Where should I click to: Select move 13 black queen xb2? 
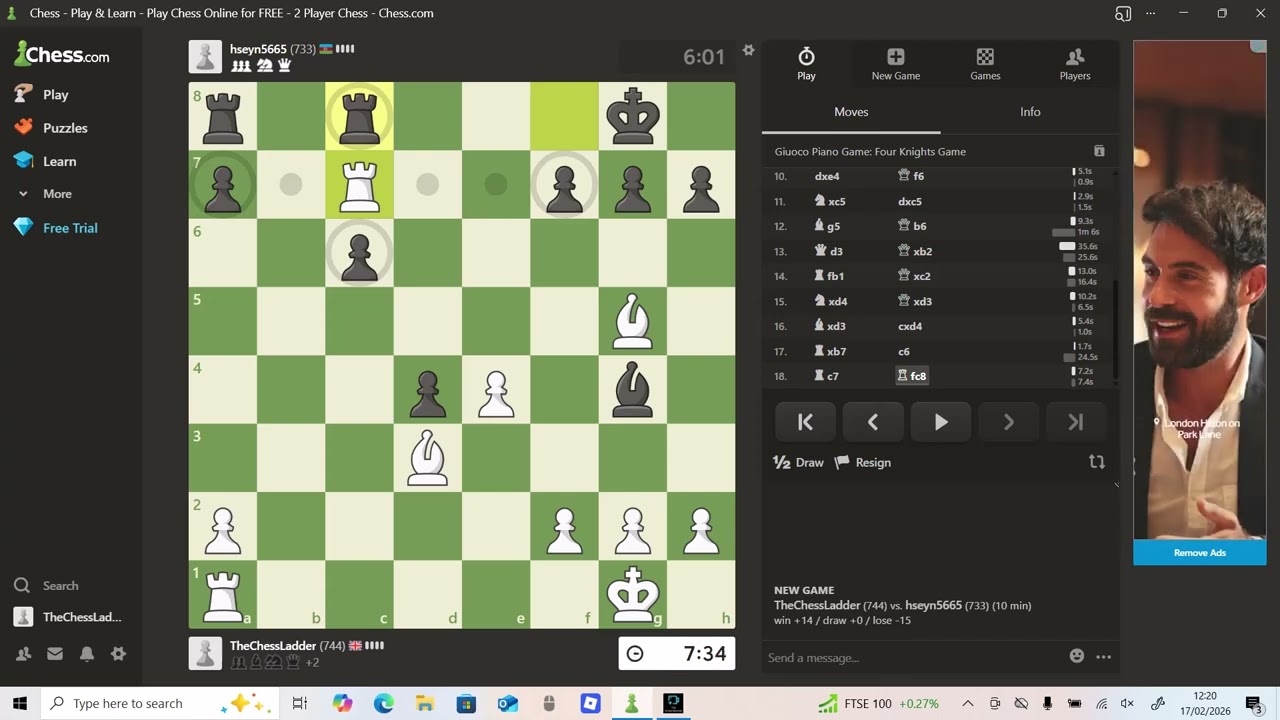coord(915,251)
